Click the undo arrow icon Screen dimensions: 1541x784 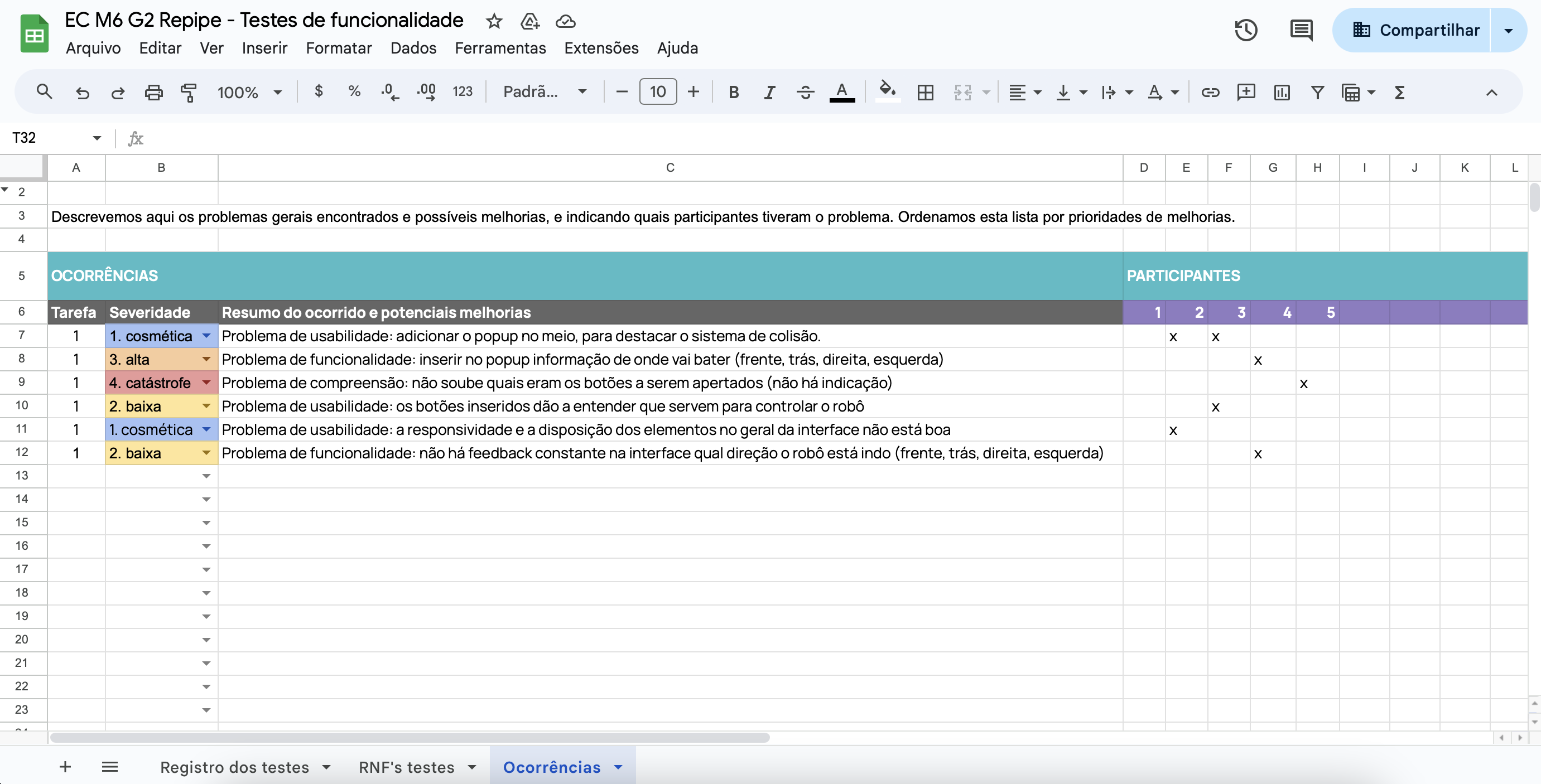[82, 92]
